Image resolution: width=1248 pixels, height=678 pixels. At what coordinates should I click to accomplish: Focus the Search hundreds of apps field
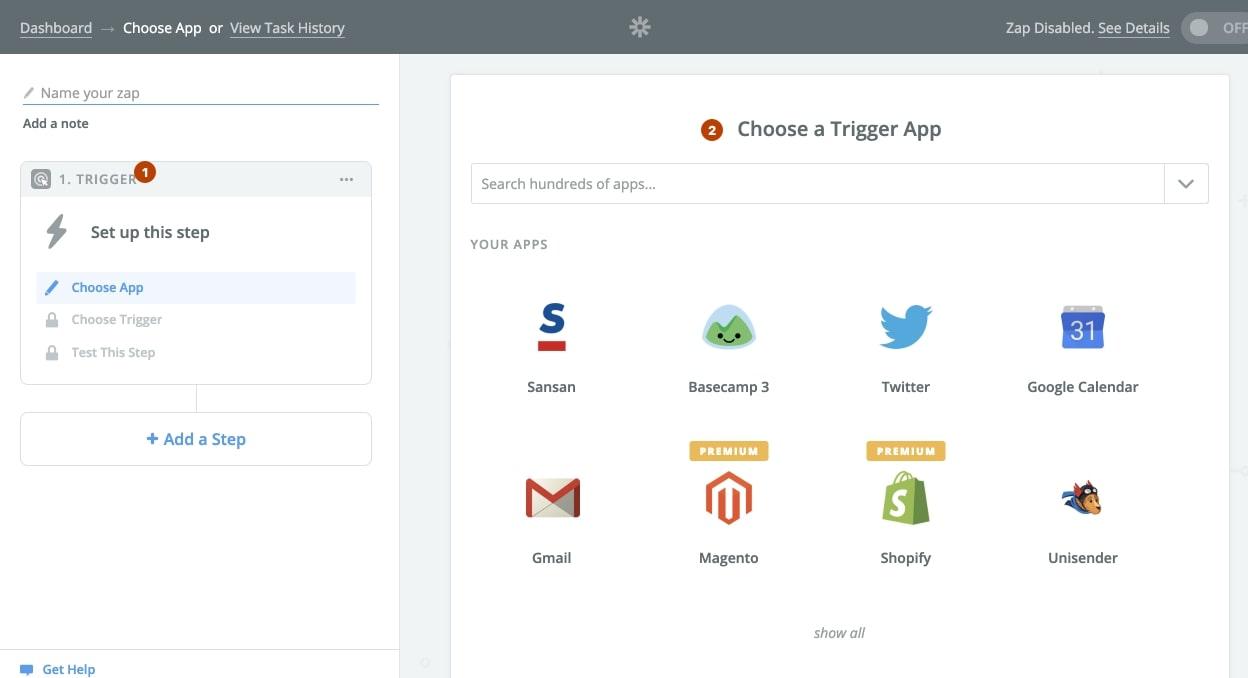(x=818, y=184)
